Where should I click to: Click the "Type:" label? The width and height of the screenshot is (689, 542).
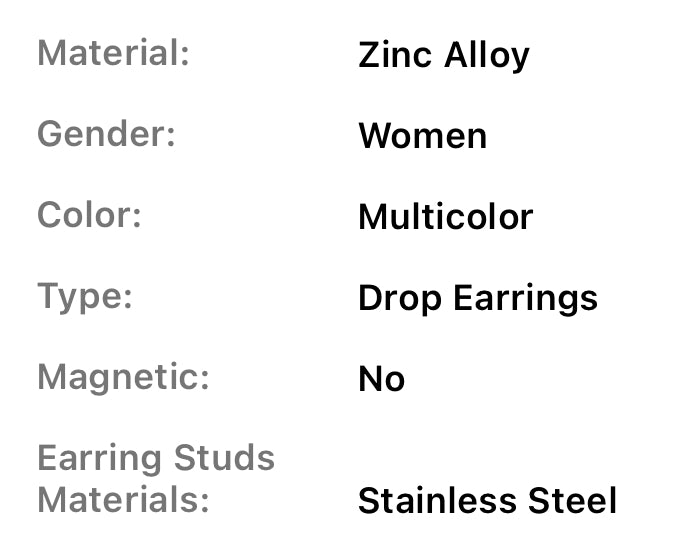click(x=85, y=296)
